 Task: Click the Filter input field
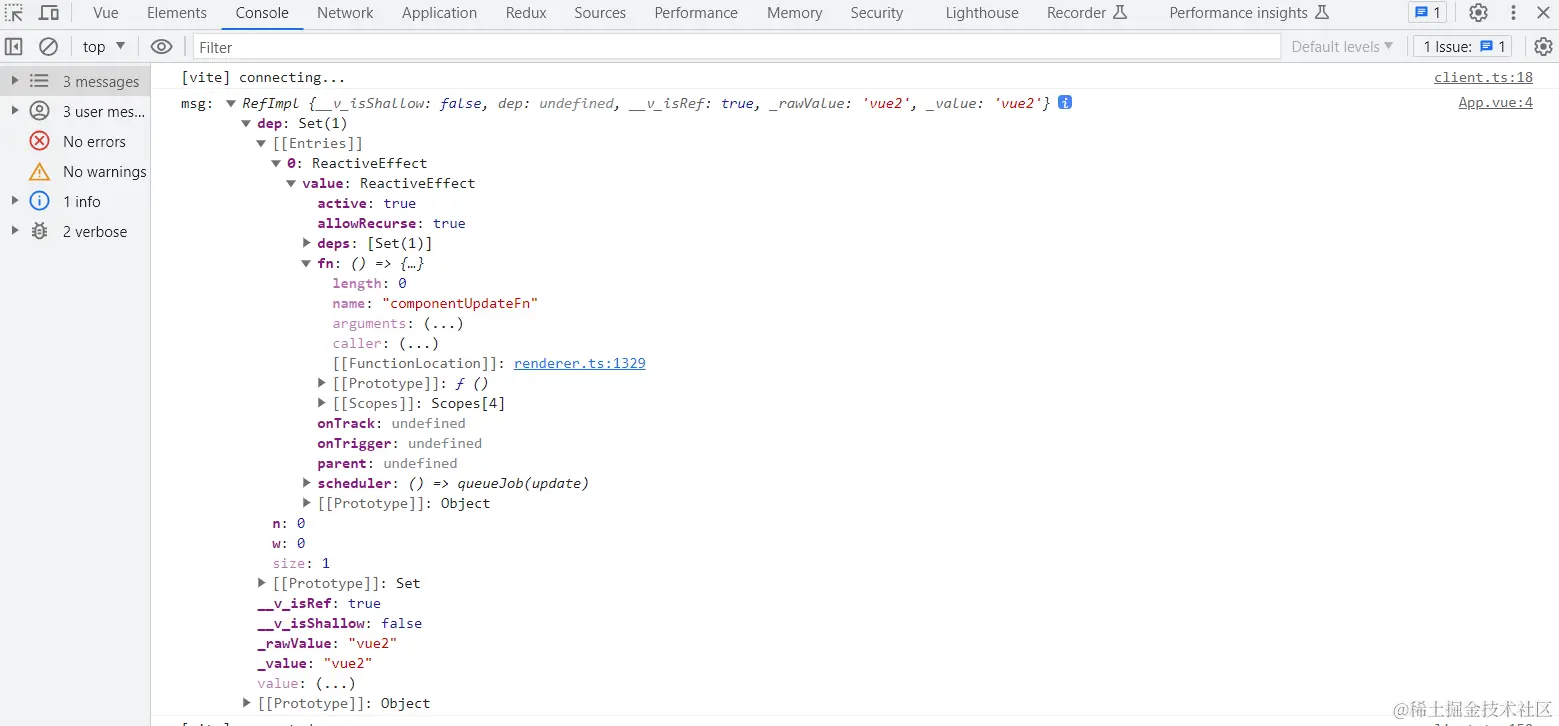tap(735, 47)
